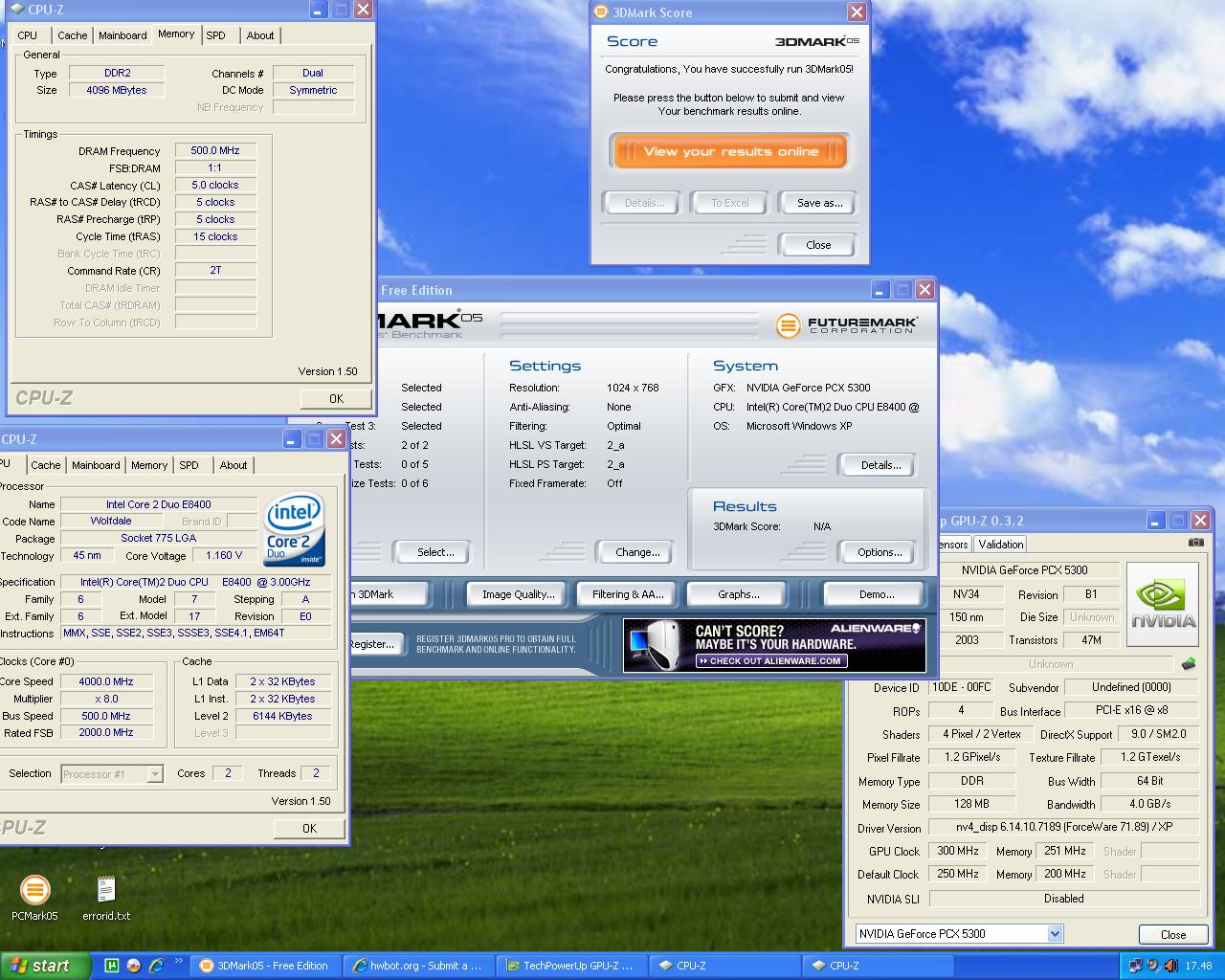Open About tab in lower CPU-Z window
This screenshot has height=980, width=1225.
234,465
